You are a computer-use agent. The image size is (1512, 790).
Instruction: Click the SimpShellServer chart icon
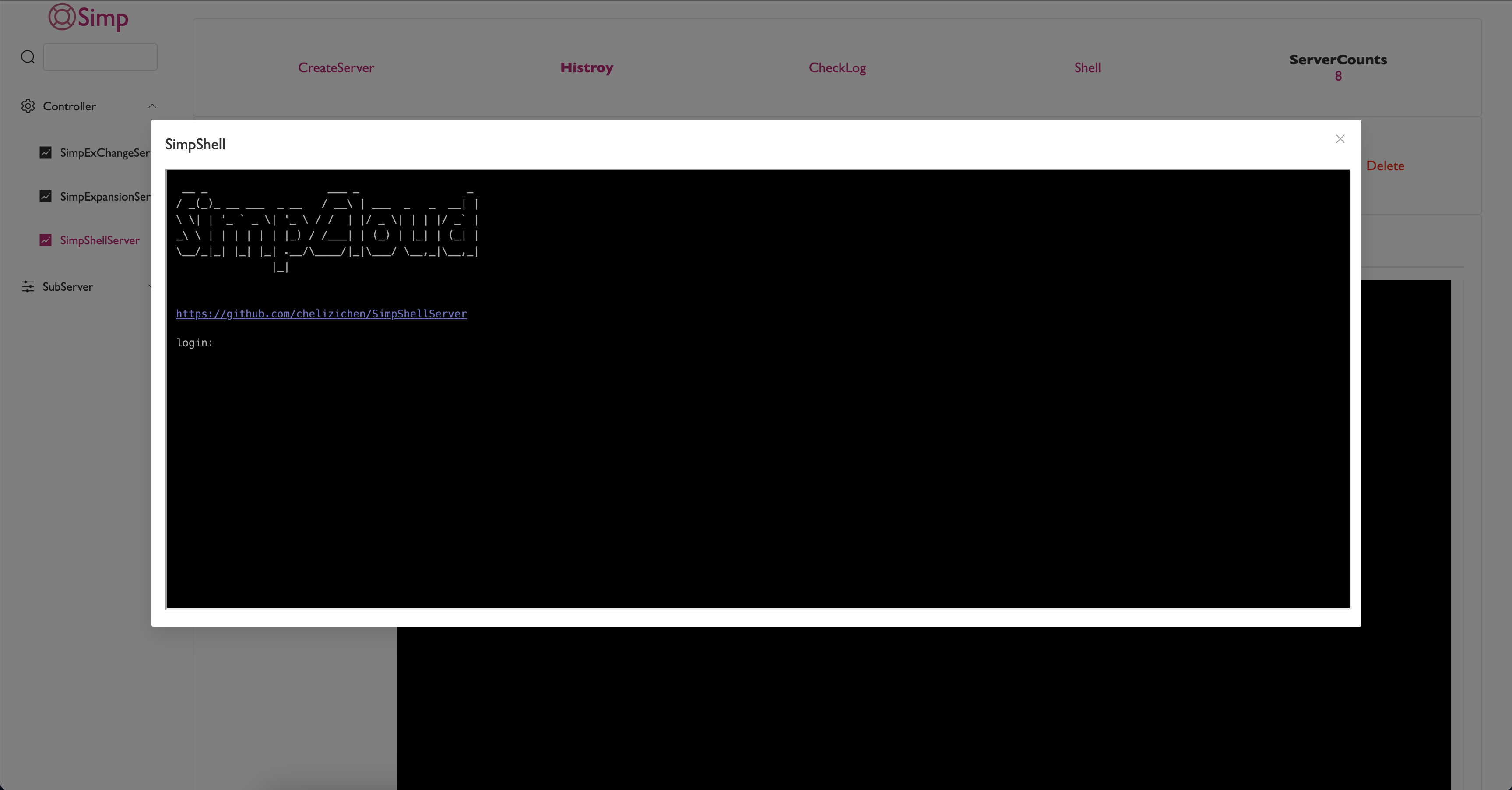[45, 240]
